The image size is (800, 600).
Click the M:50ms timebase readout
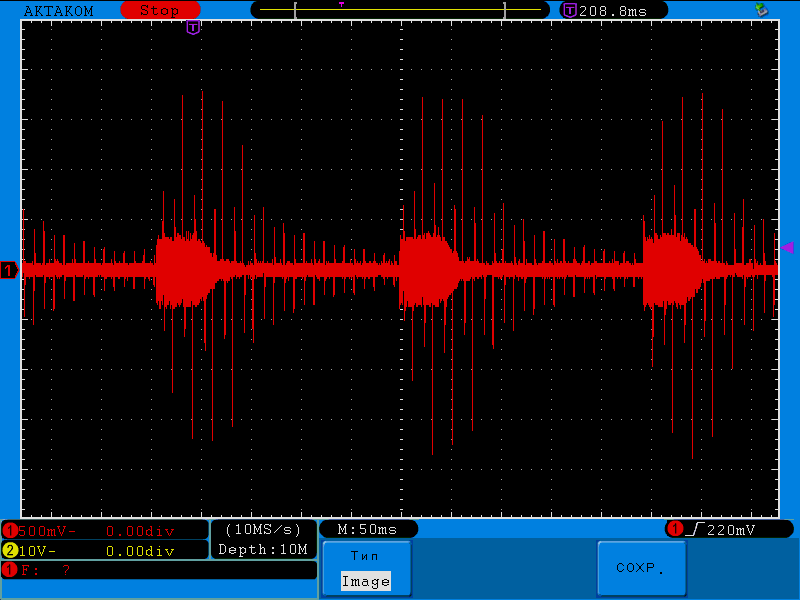point(368,530)
